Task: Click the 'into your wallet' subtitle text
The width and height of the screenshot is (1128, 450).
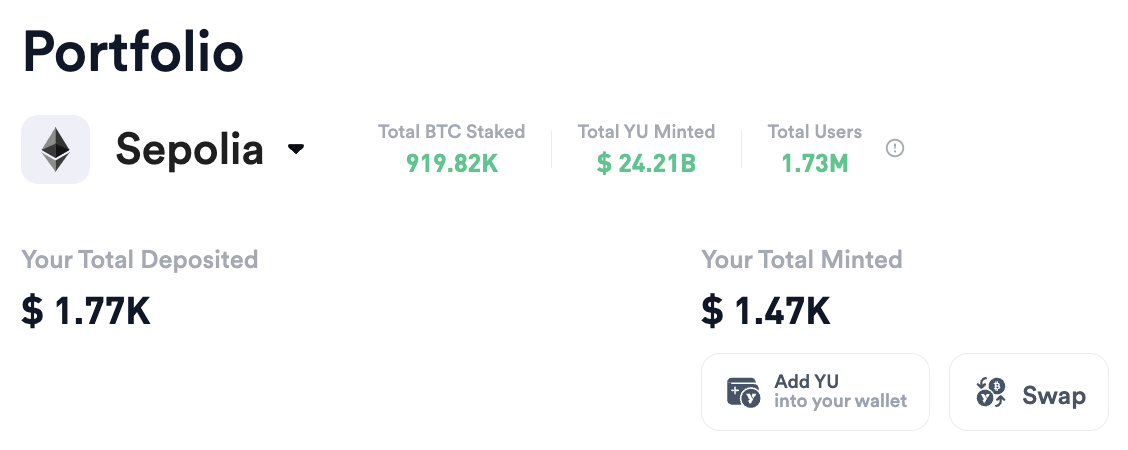Action: [x=840, y=401]
